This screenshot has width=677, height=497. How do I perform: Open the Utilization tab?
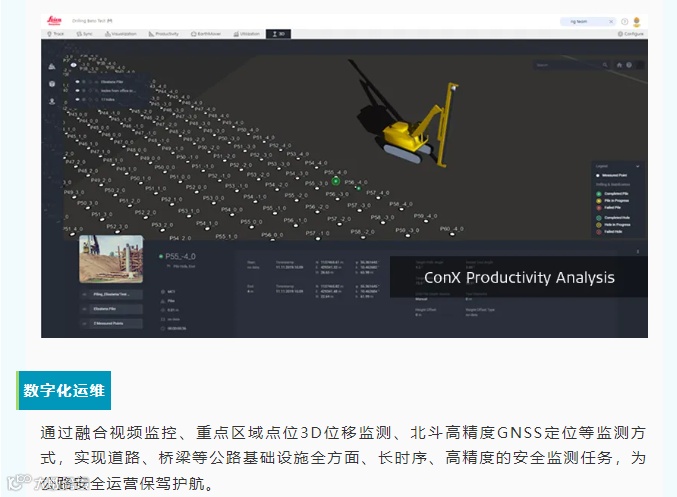(x=247, y=34)
